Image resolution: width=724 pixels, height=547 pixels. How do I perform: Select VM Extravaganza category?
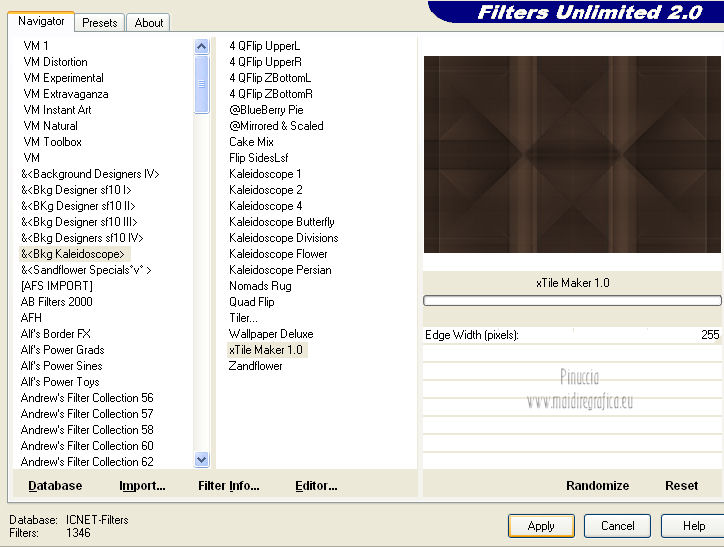66,94
